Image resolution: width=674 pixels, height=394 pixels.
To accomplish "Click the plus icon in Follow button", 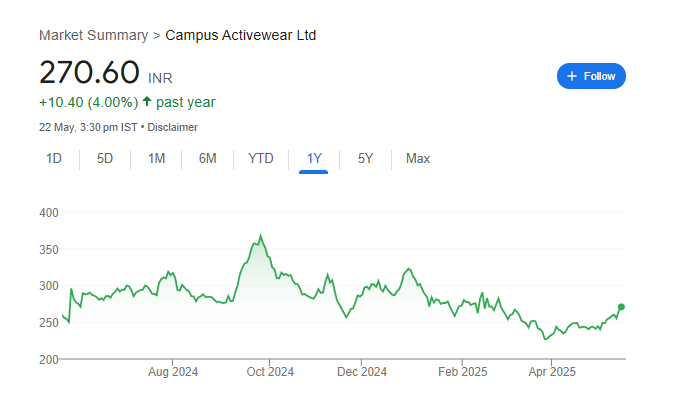I will pos(572,76).
